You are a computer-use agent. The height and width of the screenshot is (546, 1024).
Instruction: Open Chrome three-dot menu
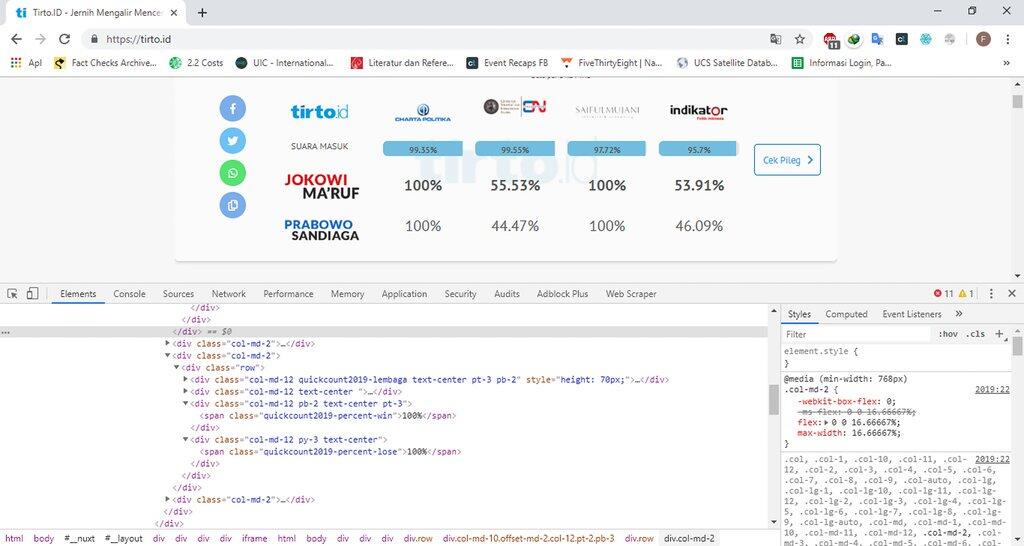click(1008, 39)
